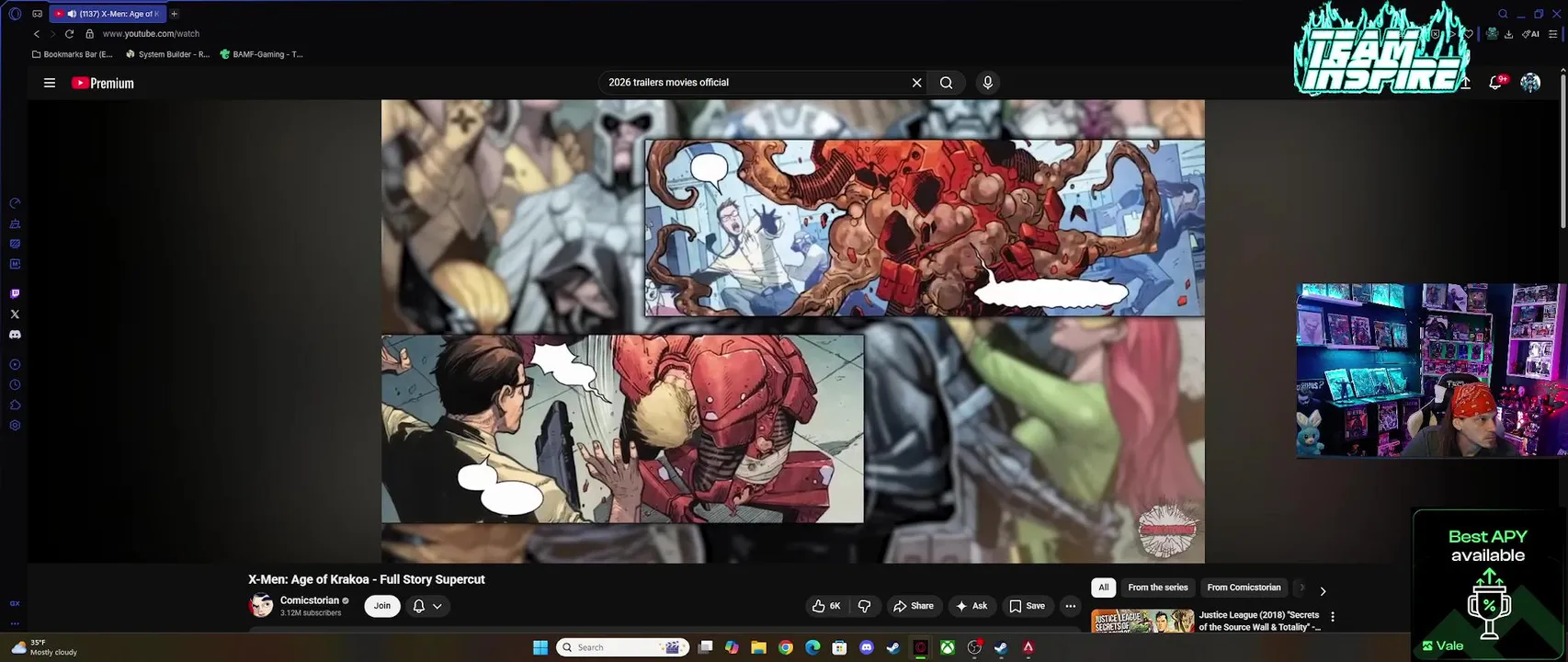The height and width of the screenshot is (662, 1568).
Task: Open Twitch from the Opera sidebar
Action: pos(15,294)
